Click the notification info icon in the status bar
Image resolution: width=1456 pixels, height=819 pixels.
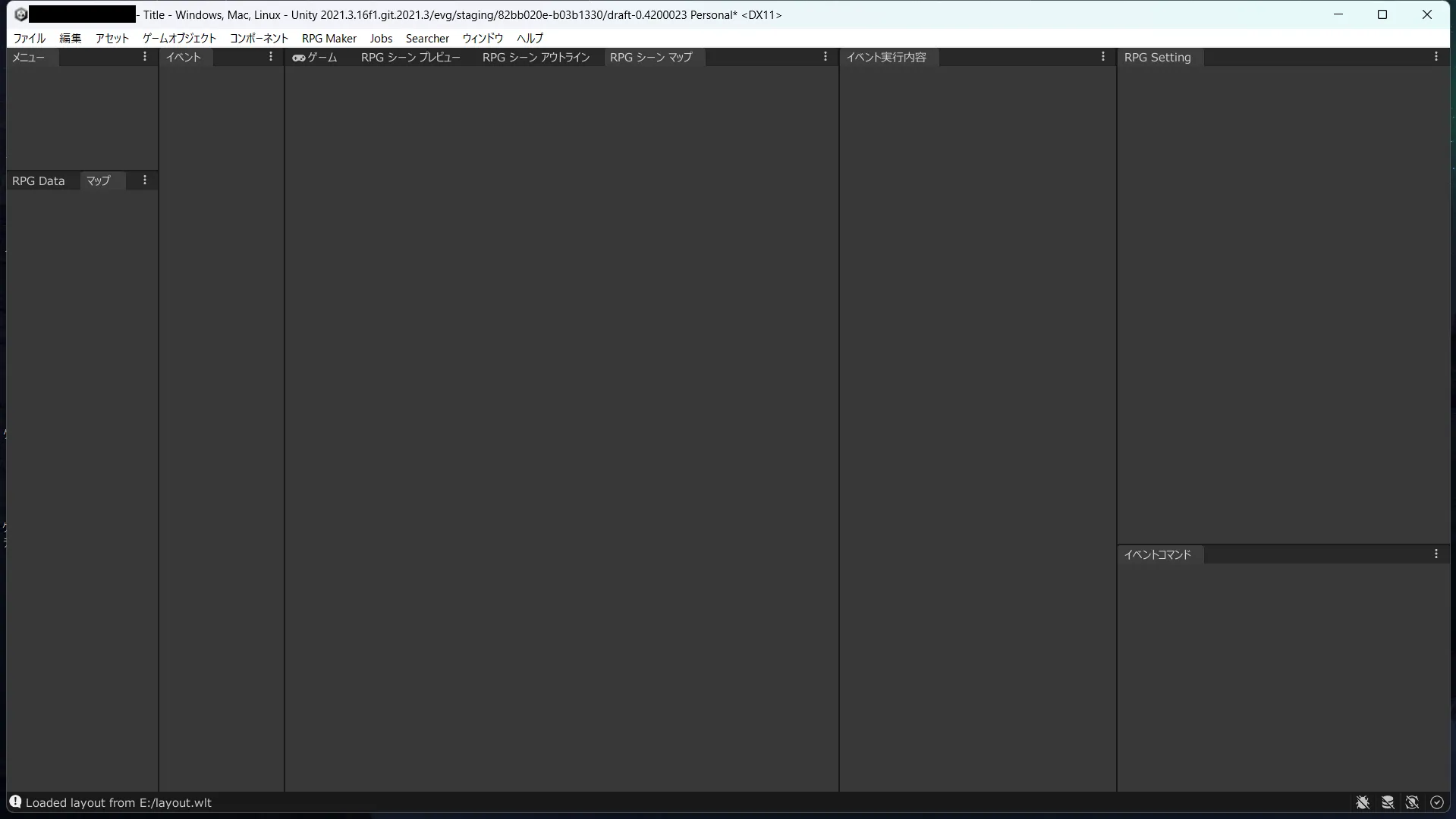(15, 802)
